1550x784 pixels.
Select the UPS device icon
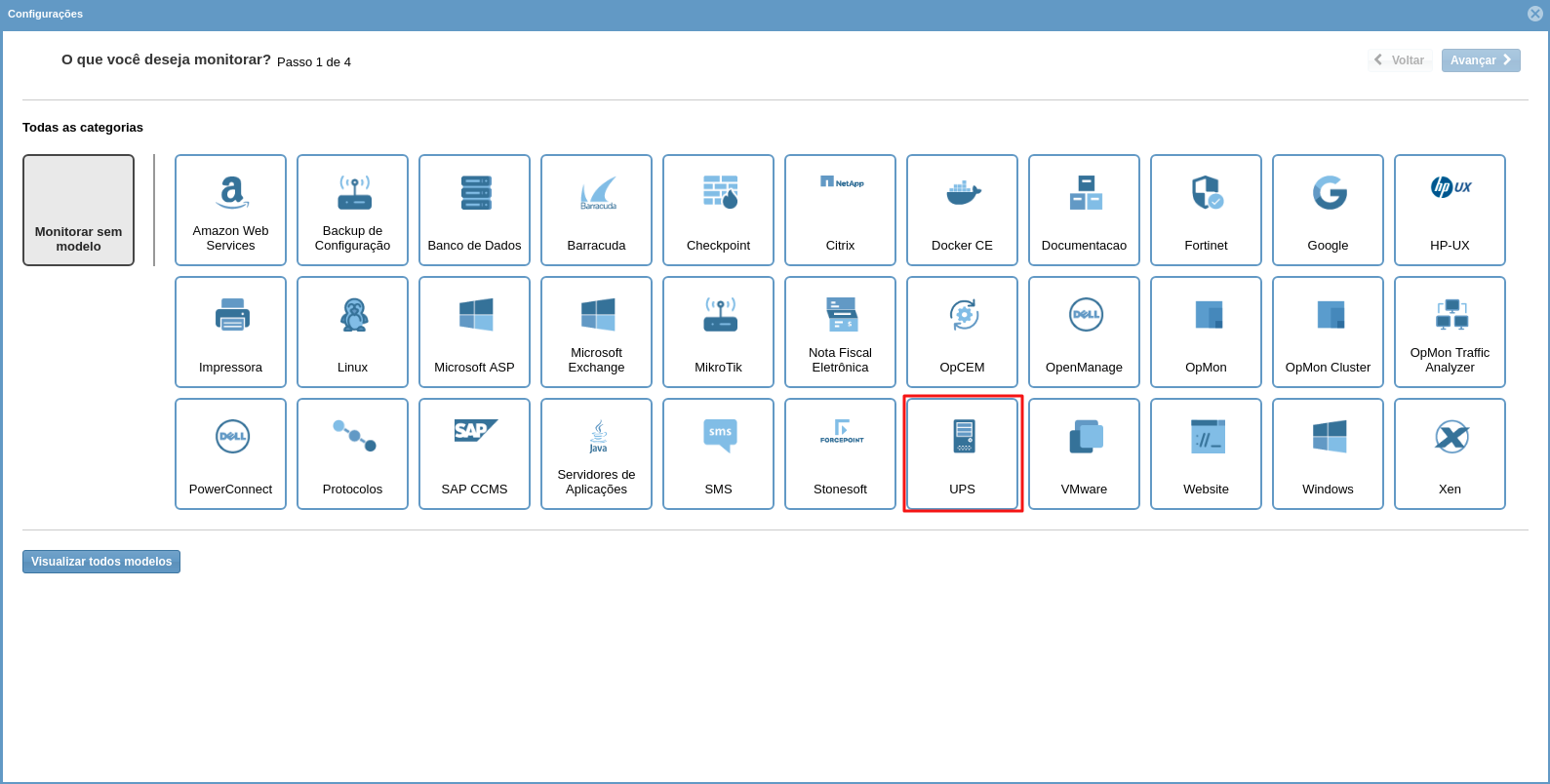[x=964, y=437]
